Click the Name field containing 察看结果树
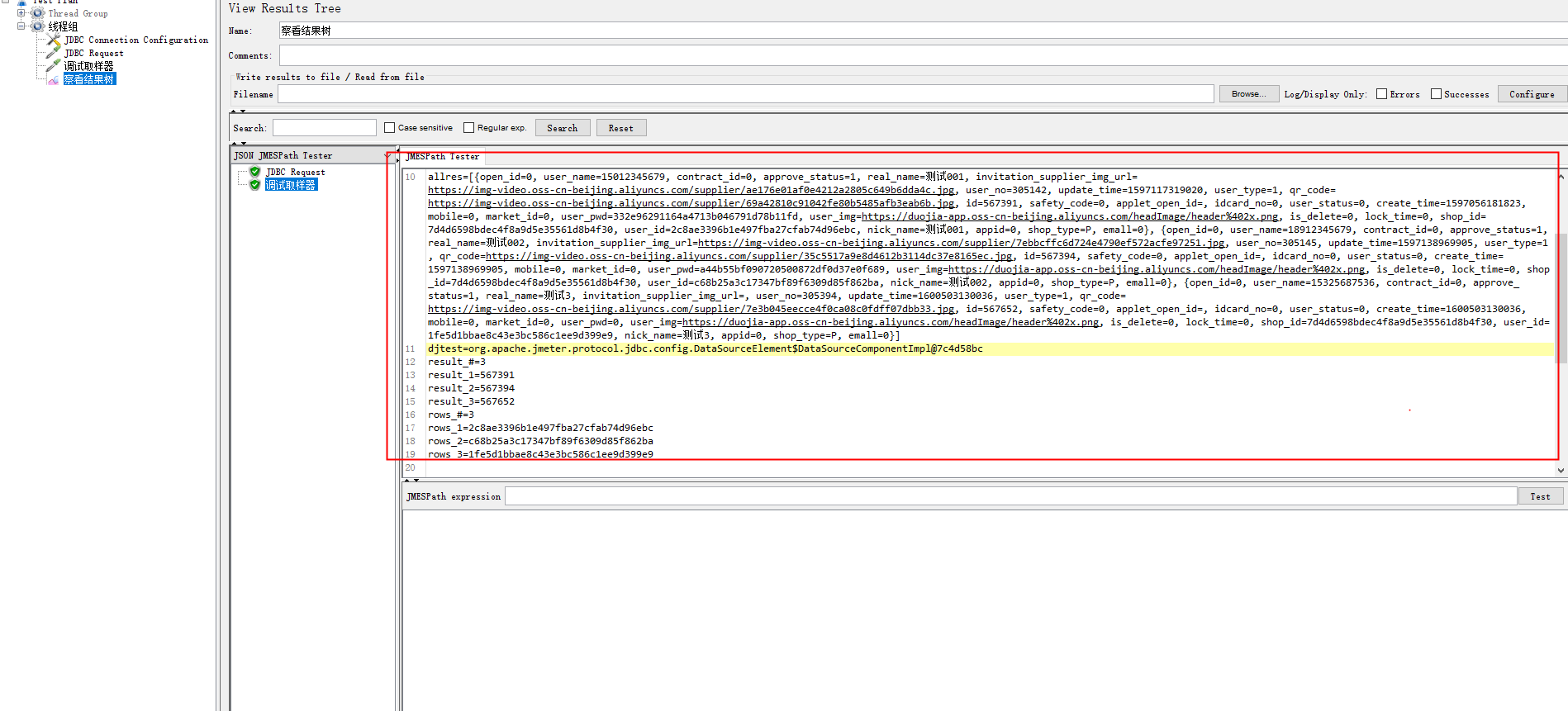 pyautogui.click(x=924, y=31)
